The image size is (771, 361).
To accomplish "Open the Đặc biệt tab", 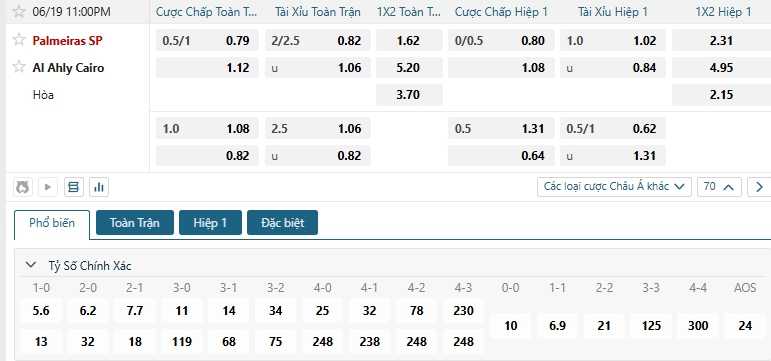I will [283, 223].
